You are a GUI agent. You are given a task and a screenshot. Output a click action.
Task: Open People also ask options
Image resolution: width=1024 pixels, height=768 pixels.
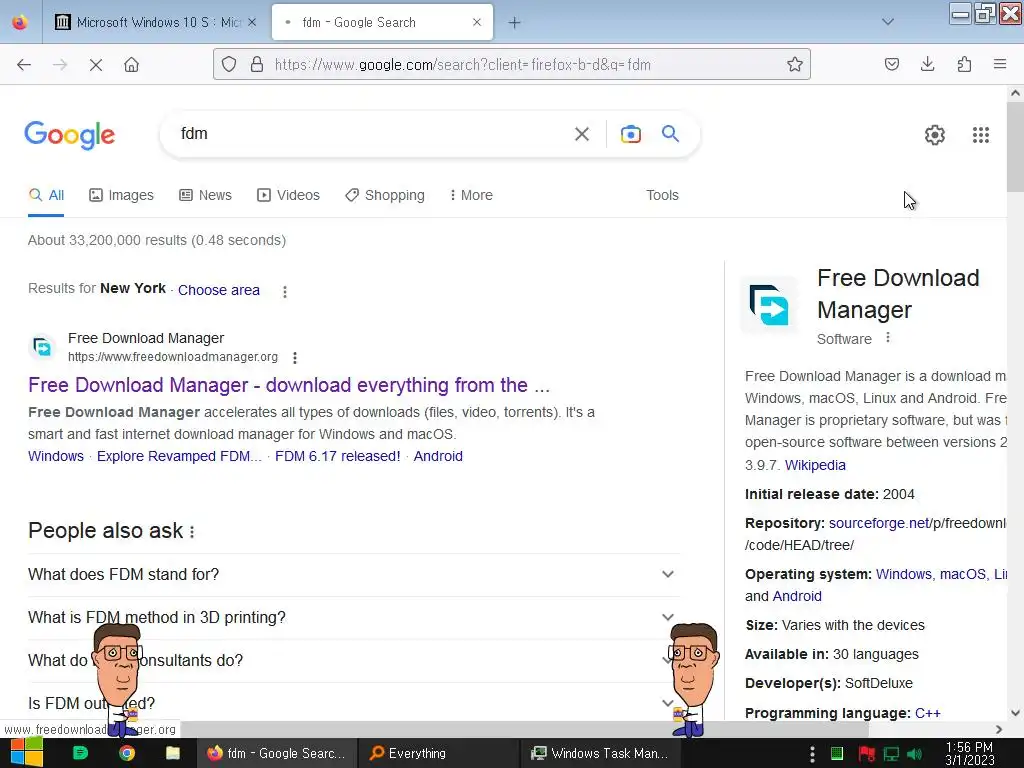tap(192, 532)
